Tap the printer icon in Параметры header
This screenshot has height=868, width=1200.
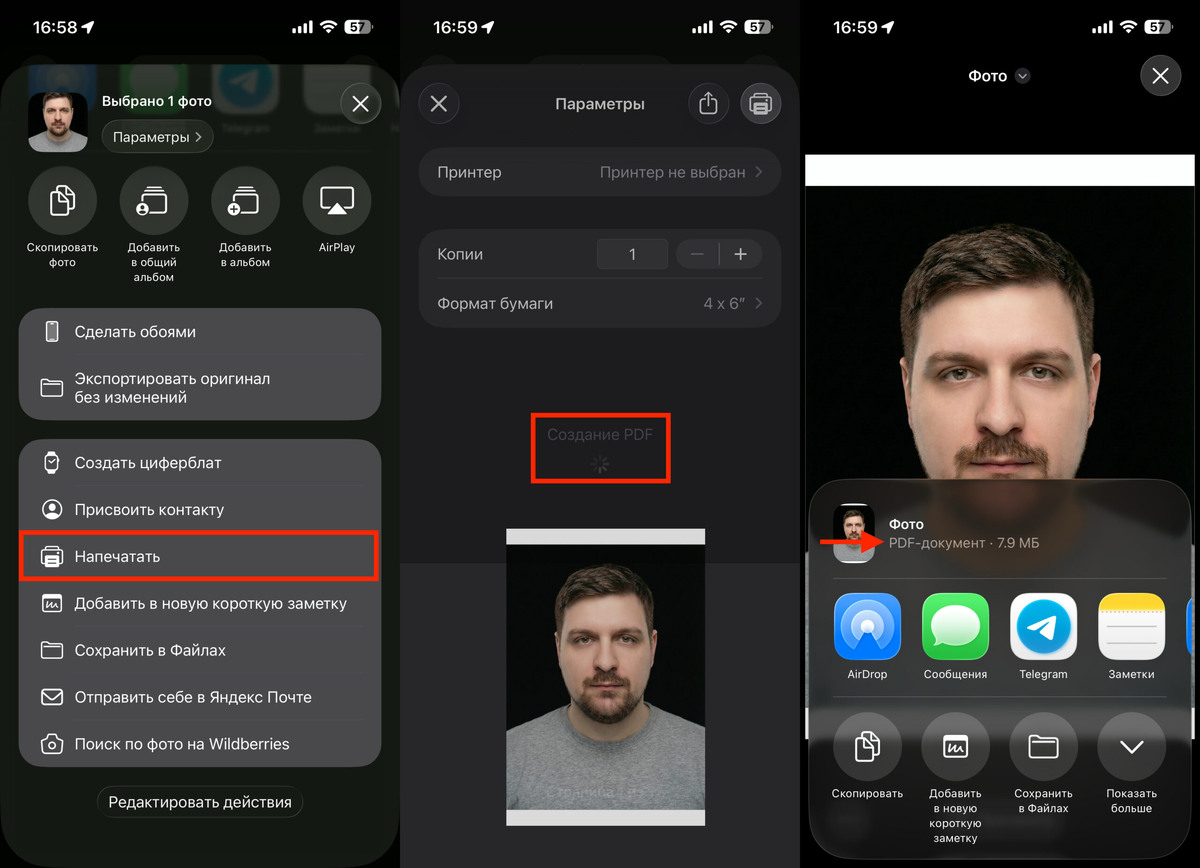tap(760, 104)
